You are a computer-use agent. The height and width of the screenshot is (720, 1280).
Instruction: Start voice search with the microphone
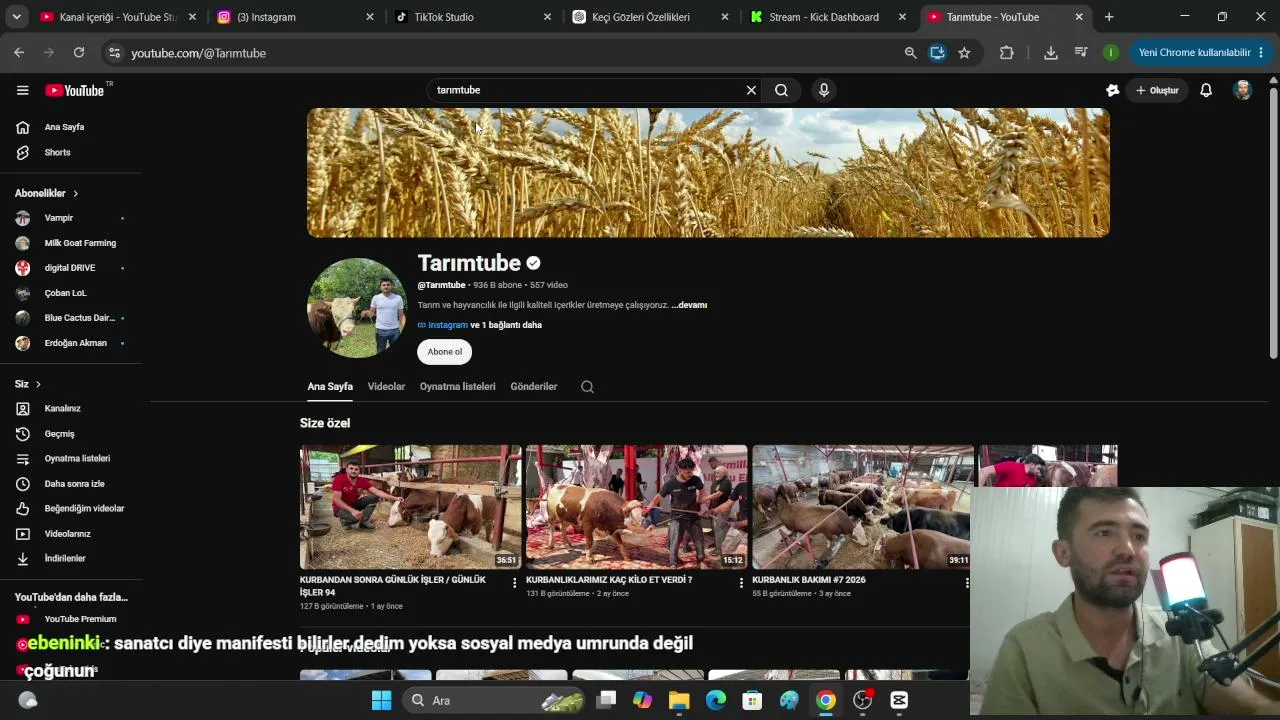click(x=824, y=90)
